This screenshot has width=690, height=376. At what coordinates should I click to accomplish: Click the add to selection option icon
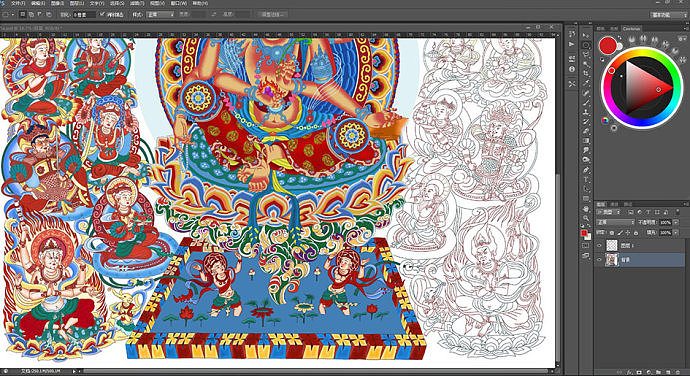click(x=31, y=14)
